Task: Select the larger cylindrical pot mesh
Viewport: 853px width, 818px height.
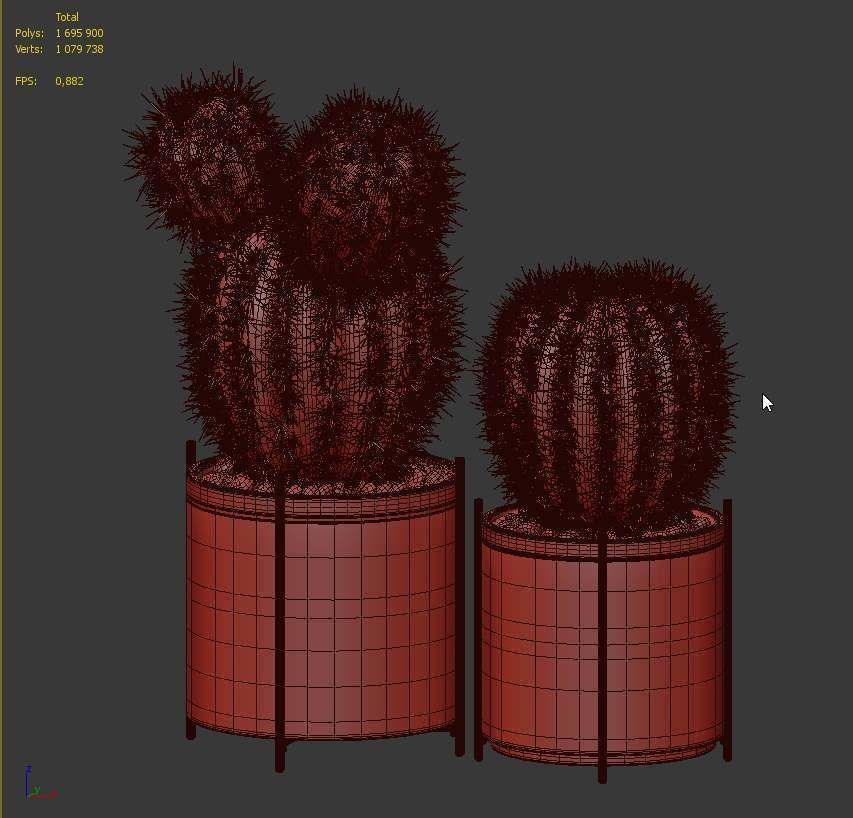Action: 321,604
